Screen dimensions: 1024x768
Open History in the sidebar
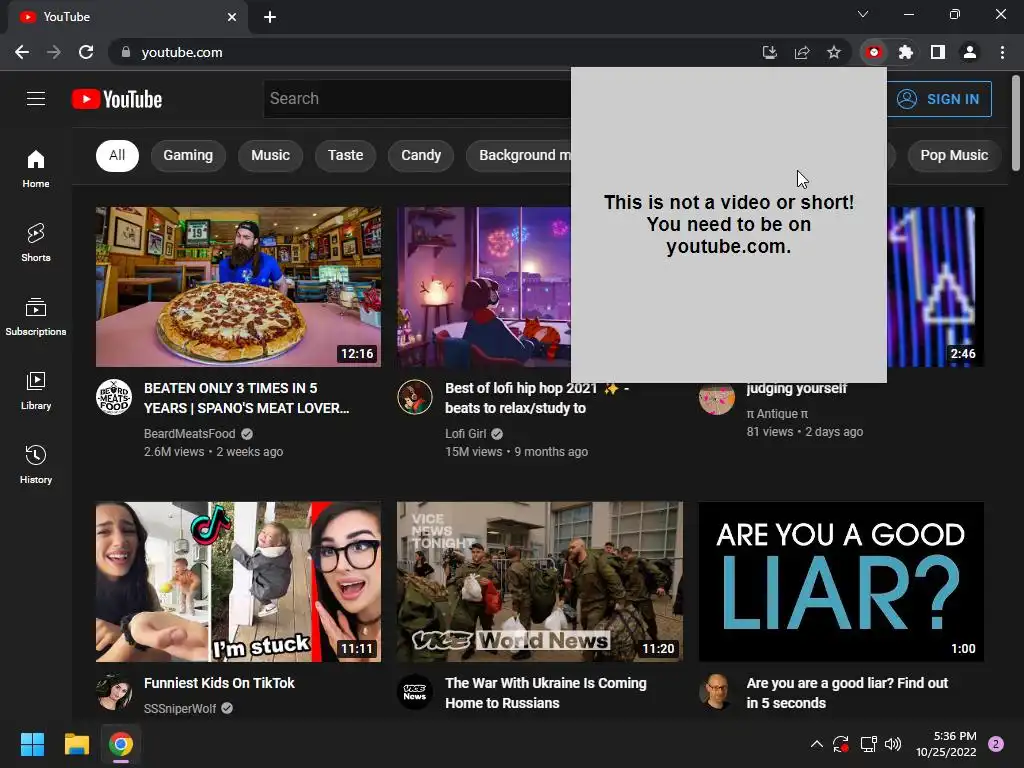point(36,464)
